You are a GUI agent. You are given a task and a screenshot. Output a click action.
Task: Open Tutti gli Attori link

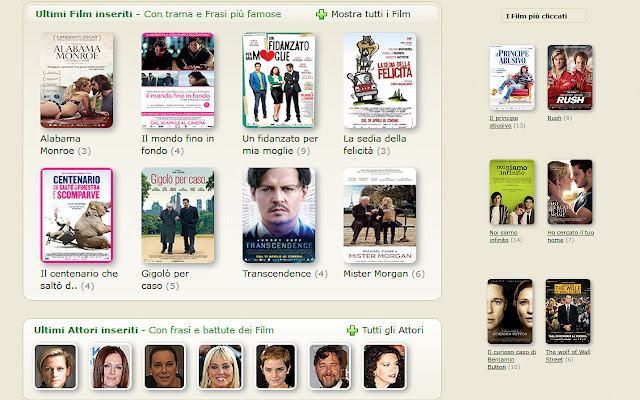tap(393, 330)
